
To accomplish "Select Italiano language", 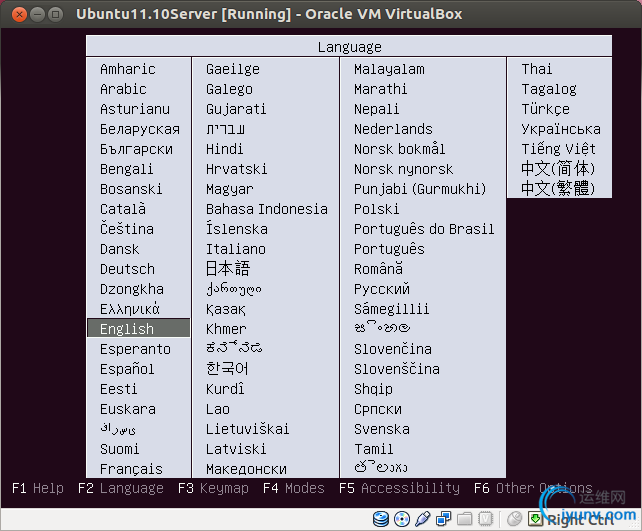I will click(x=235, y=249).
